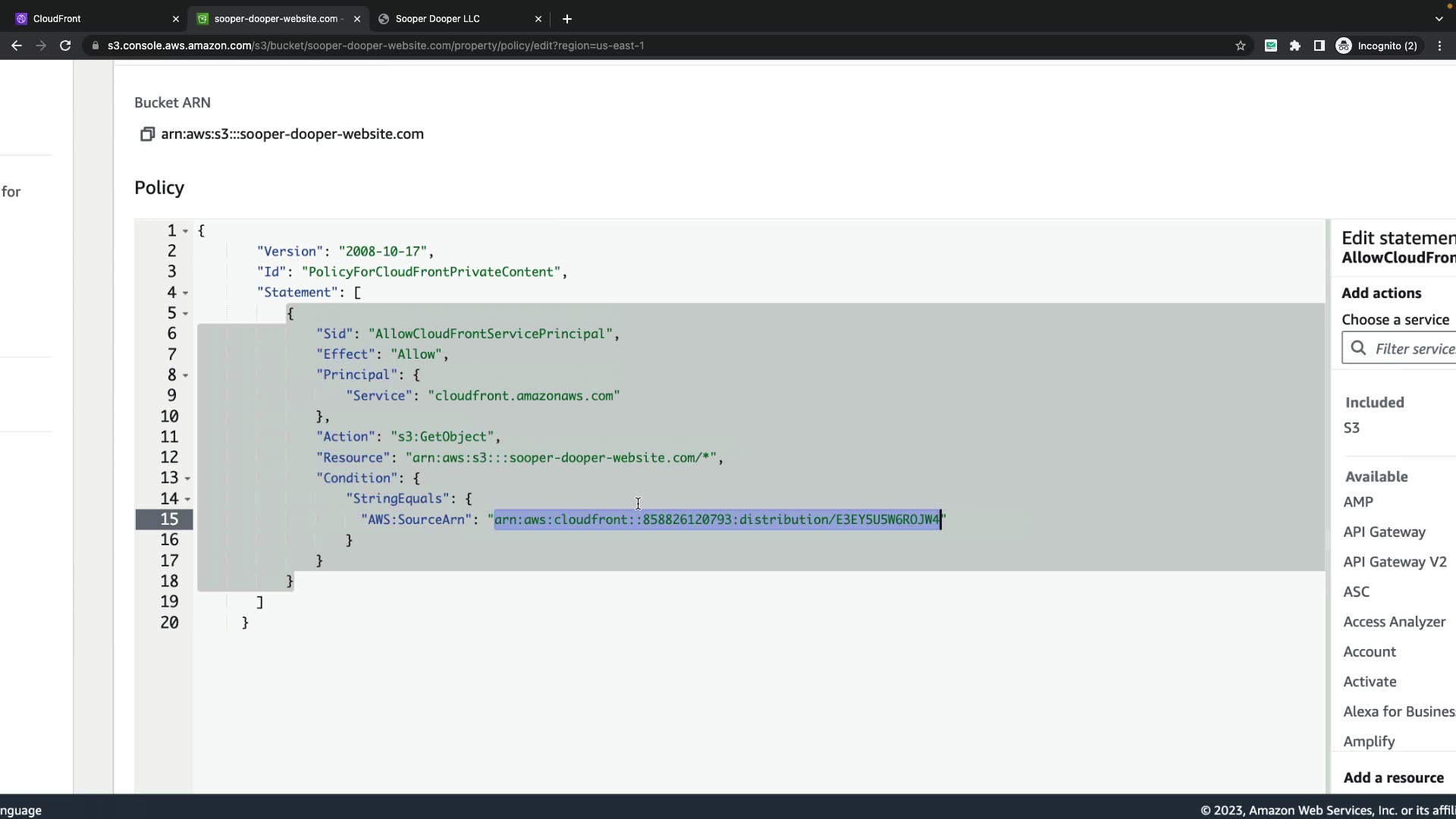This screenshot has height=819, width=1456.
Task: Collapse the code fold at line 1
Action: pos(186,231)
